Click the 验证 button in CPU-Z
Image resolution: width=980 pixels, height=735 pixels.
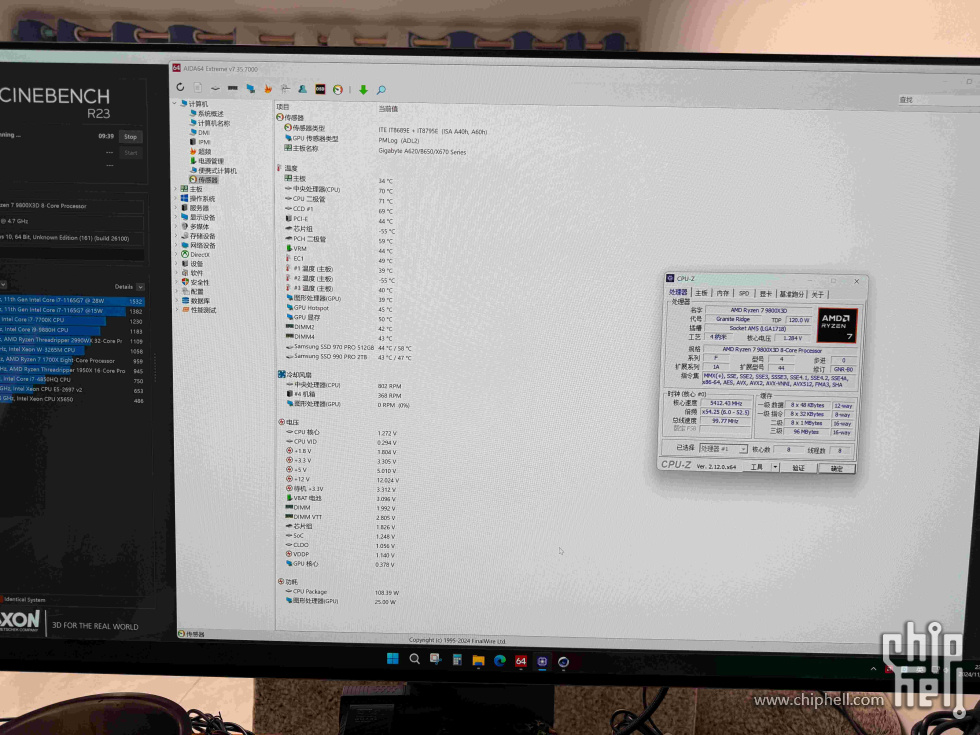[799, 468]
